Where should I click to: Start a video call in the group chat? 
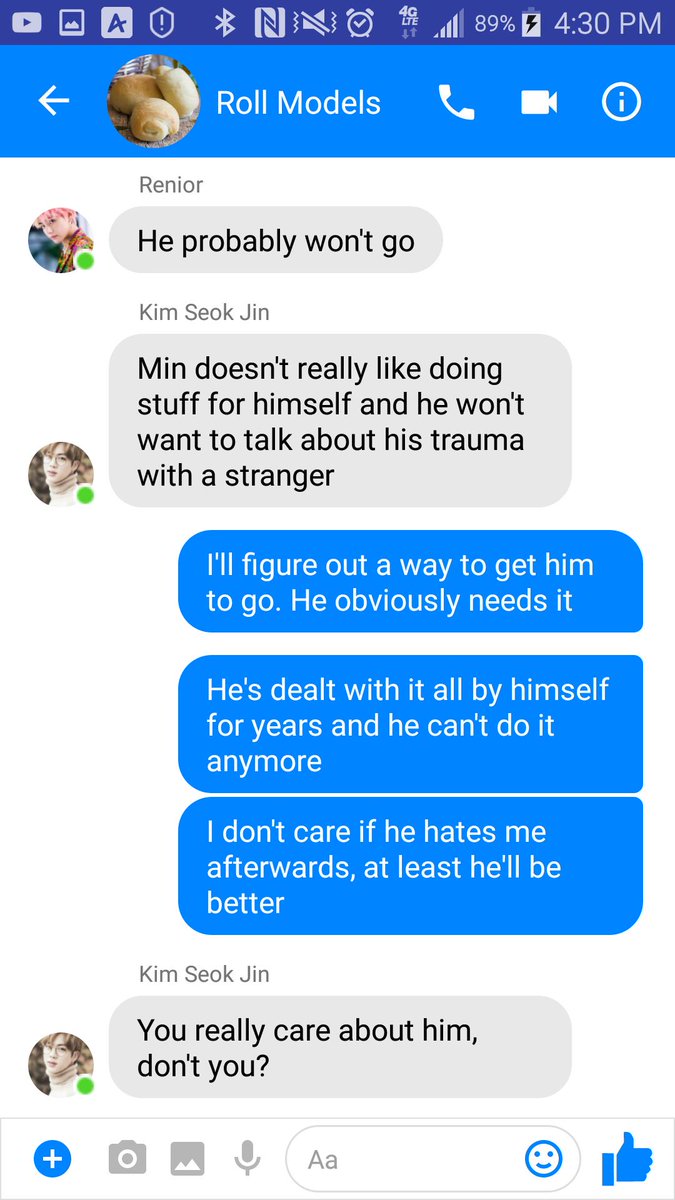point(539,102)
